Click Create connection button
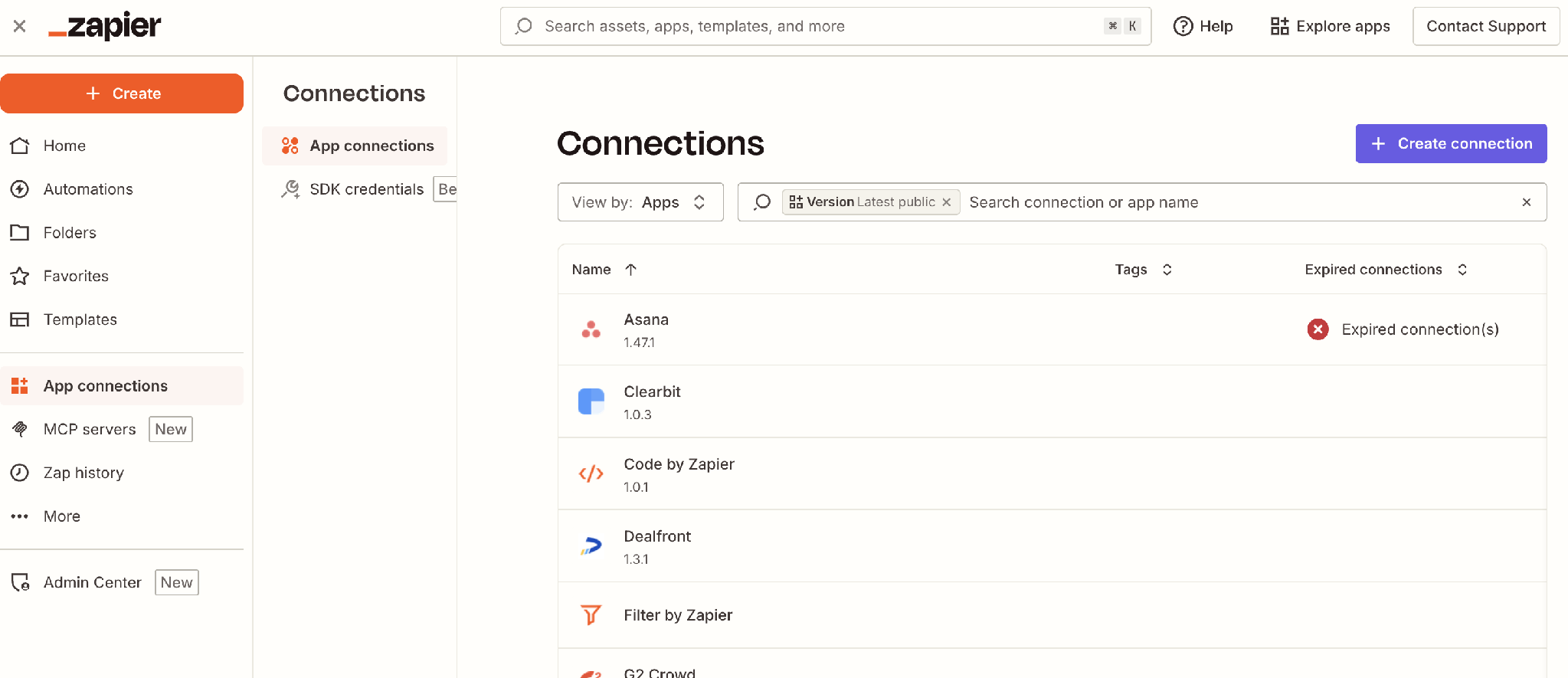The width and height of the screenshot is (1568, 678). click(x=1452, y=143)
